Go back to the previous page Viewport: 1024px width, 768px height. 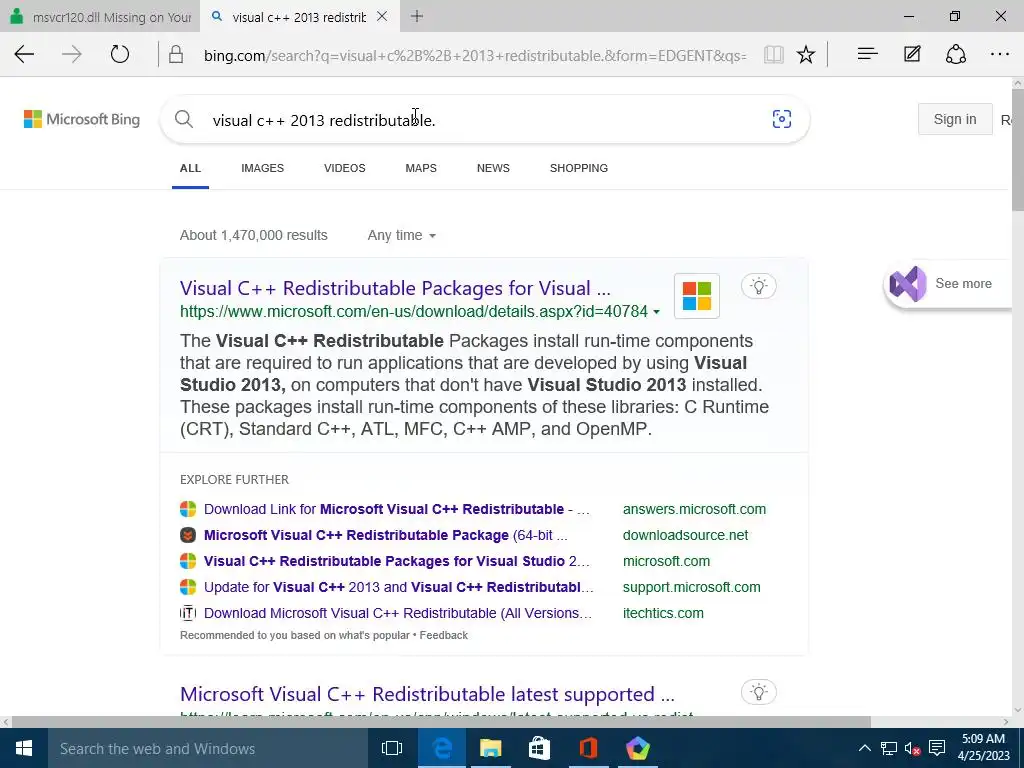click(x=24, y=54)
